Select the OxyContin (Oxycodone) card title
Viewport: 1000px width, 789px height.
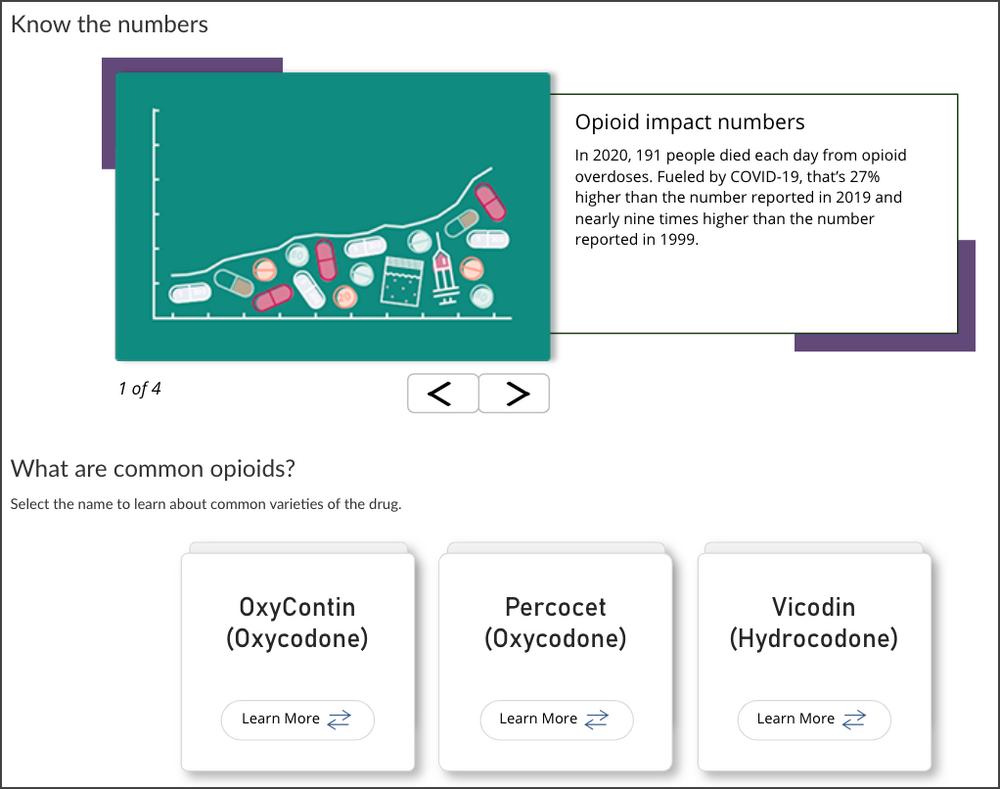[x=297, y=623]
